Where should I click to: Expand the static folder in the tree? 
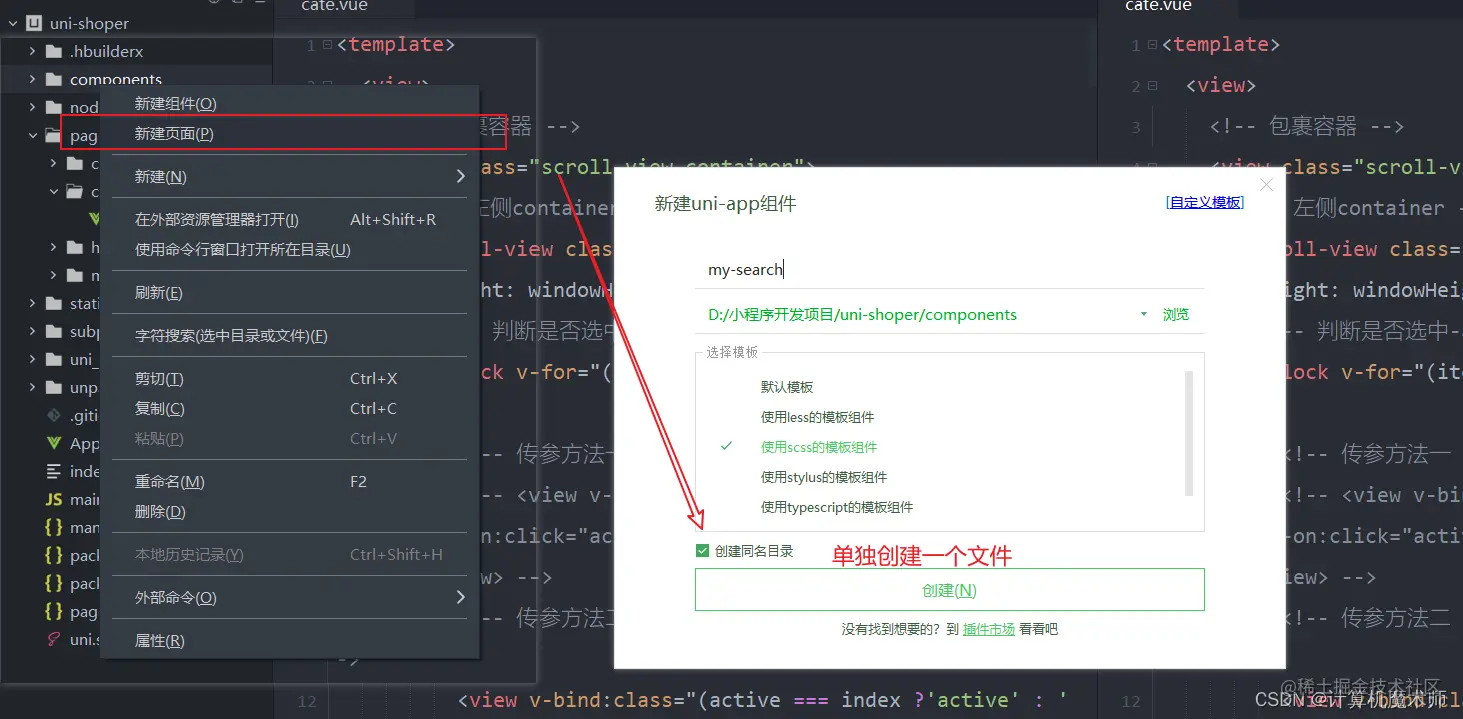(30, 303)
